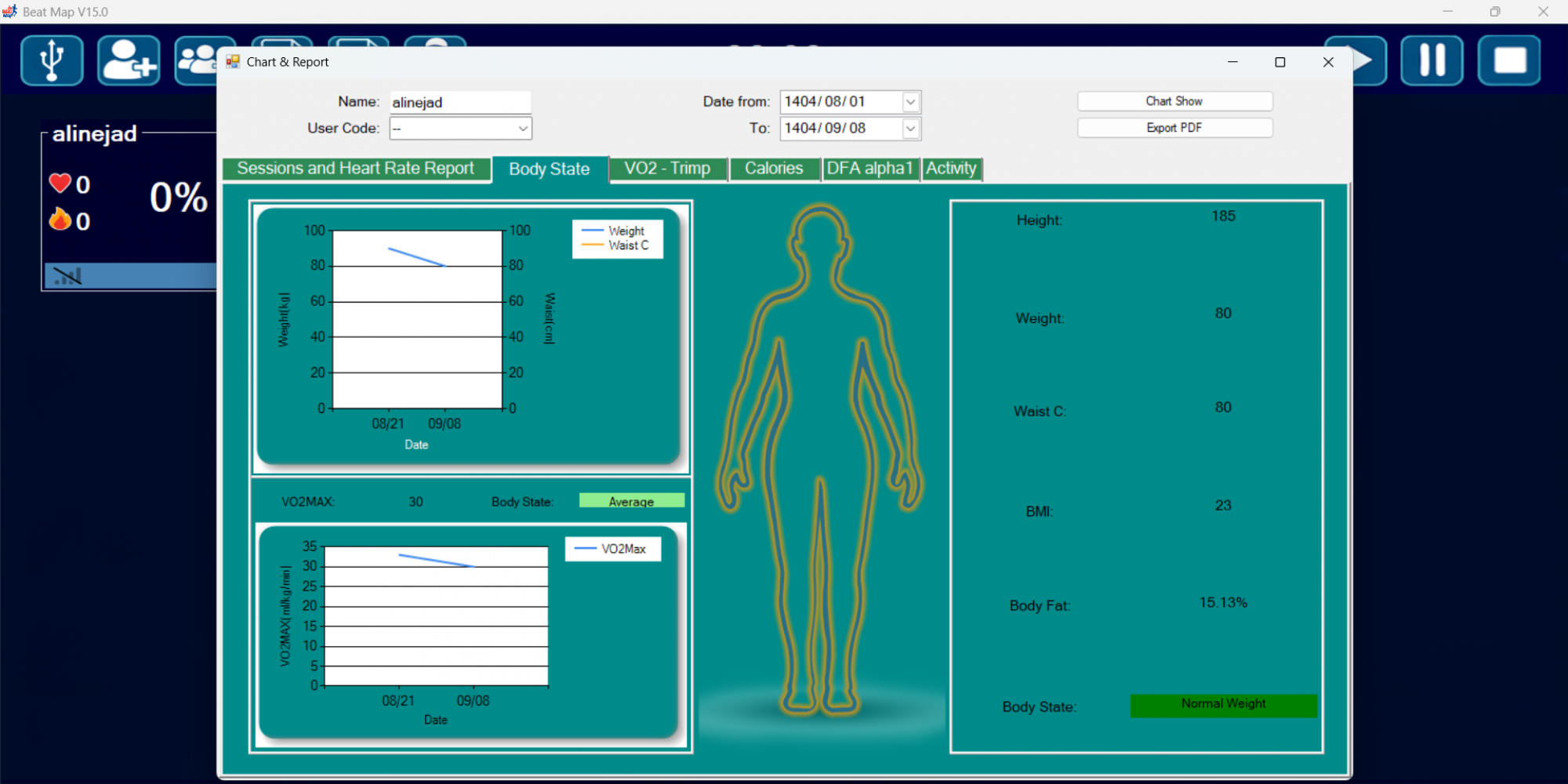Viewport: 1568px width, 784px height.
Task: Click the no-signal strength icon
Action: tap(67, 276)
